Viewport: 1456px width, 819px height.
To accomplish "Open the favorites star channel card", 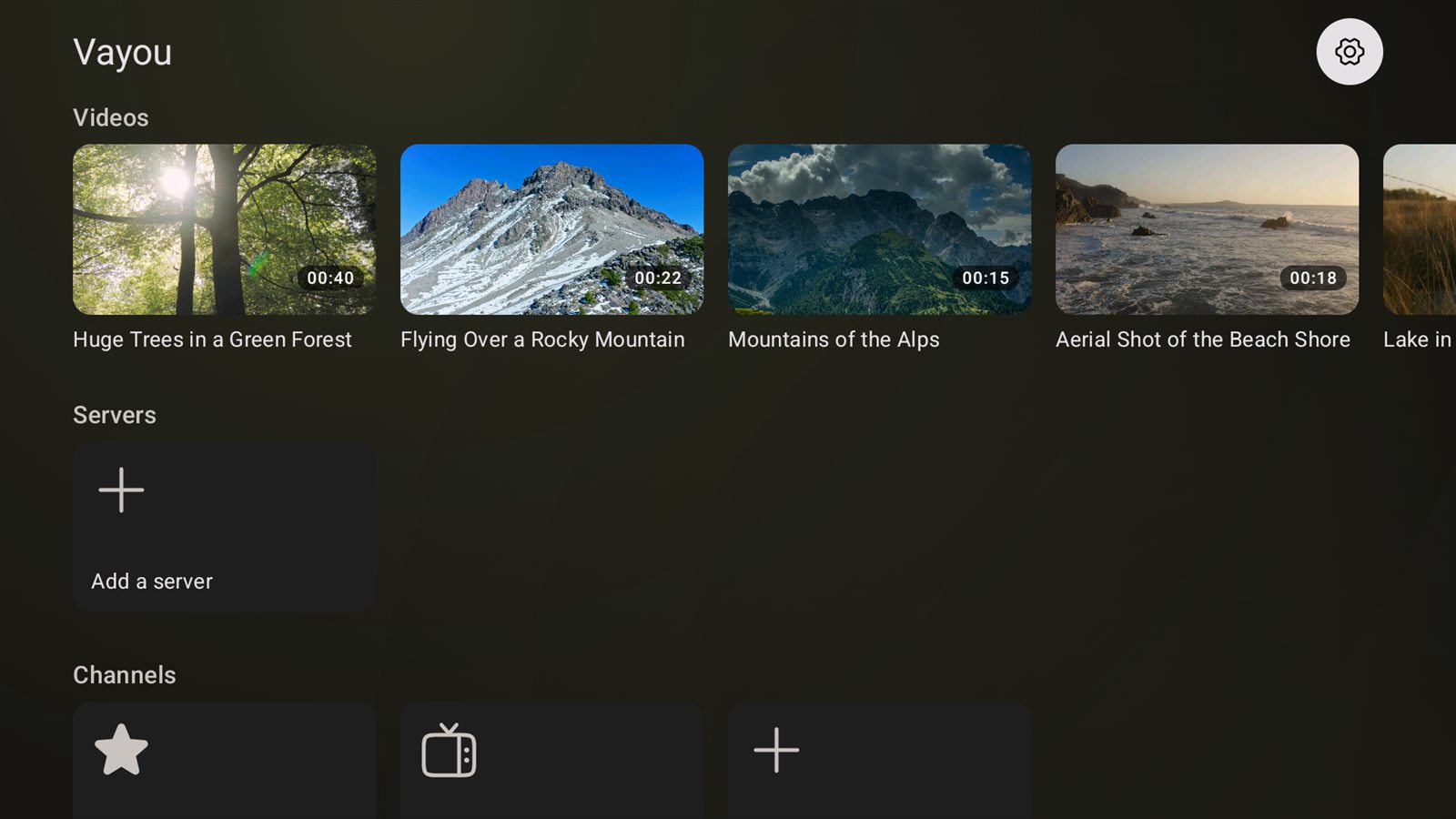I will (x=225, y=760).
